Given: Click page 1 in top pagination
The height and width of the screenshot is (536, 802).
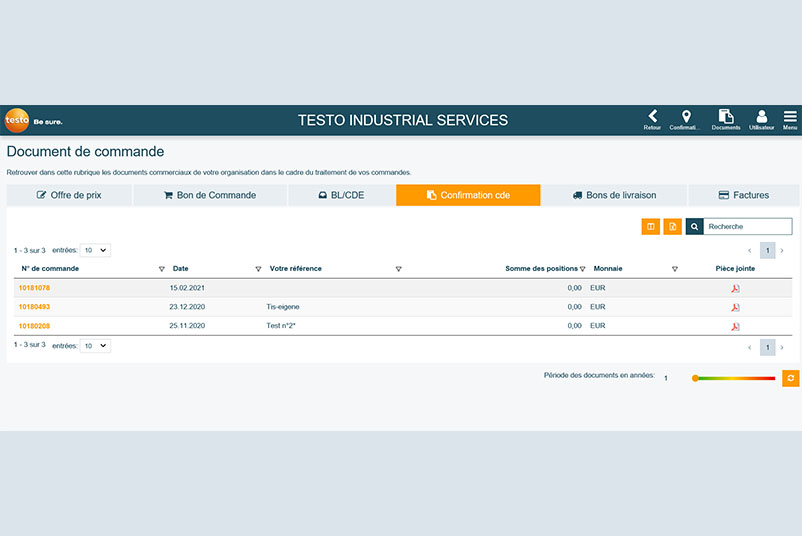Looking at the screenshot, I should (x=767, y=250).
